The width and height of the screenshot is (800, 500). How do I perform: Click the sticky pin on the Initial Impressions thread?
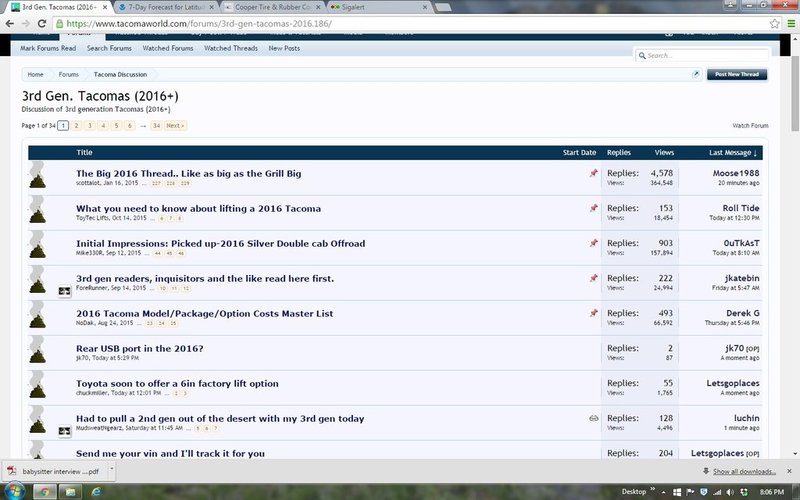(x=593, y=243)
